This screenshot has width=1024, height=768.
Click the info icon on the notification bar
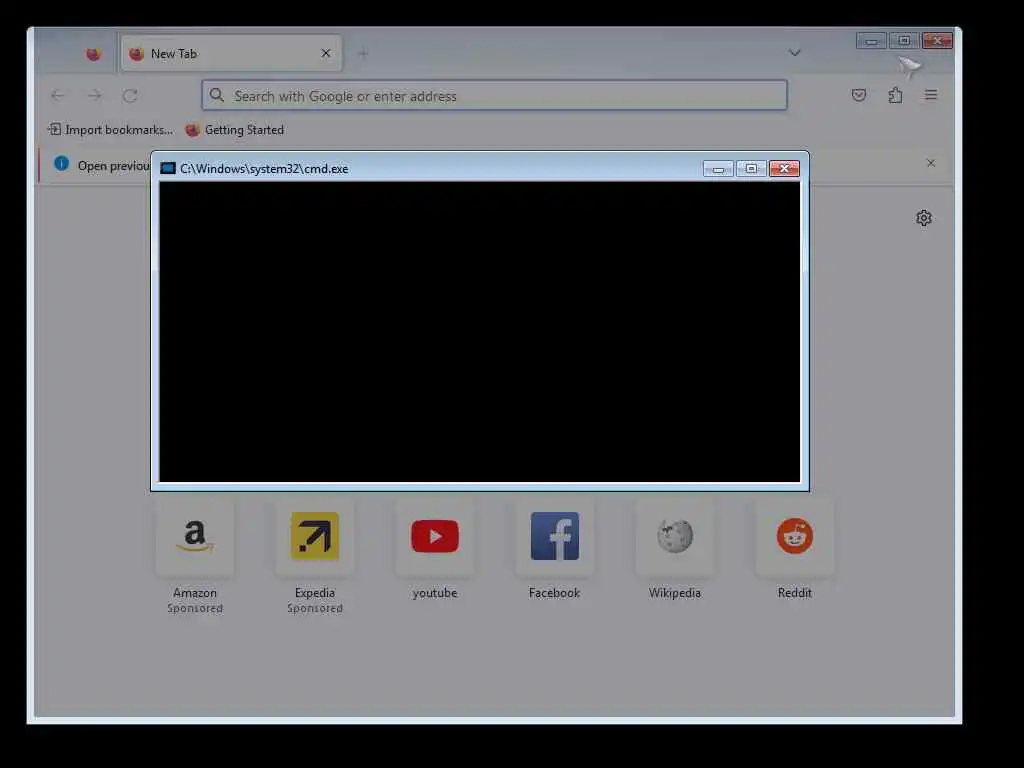click(61, 163)
